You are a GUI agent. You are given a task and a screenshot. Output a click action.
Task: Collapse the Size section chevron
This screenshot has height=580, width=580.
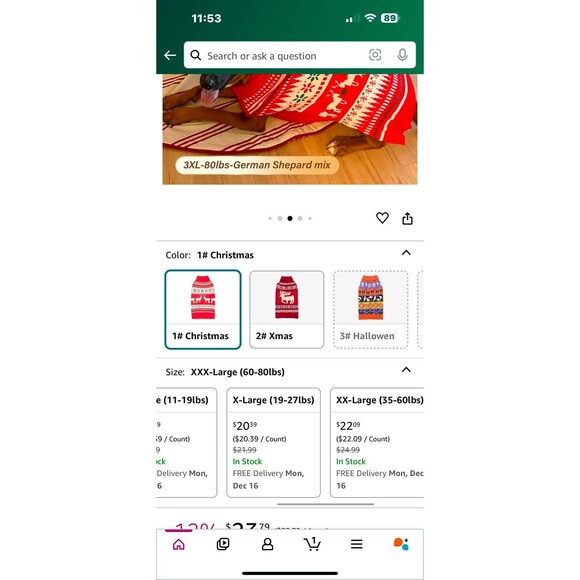point(406,370)
